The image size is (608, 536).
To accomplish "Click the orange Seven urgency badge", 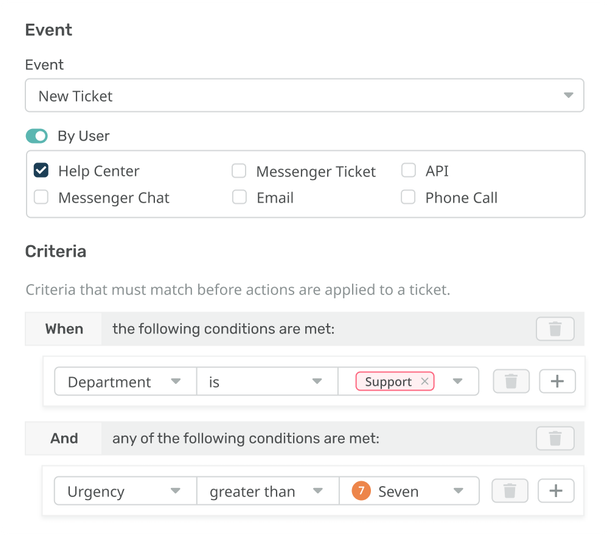I will pos(361,491).
